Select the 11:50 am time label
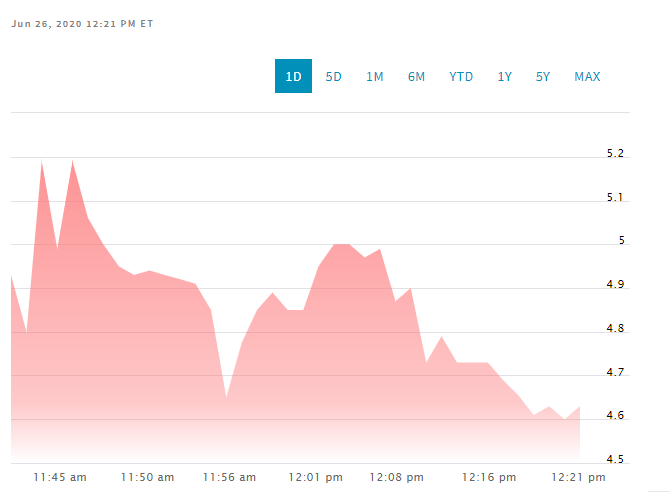The image size is (670, 497). [147, 477]
